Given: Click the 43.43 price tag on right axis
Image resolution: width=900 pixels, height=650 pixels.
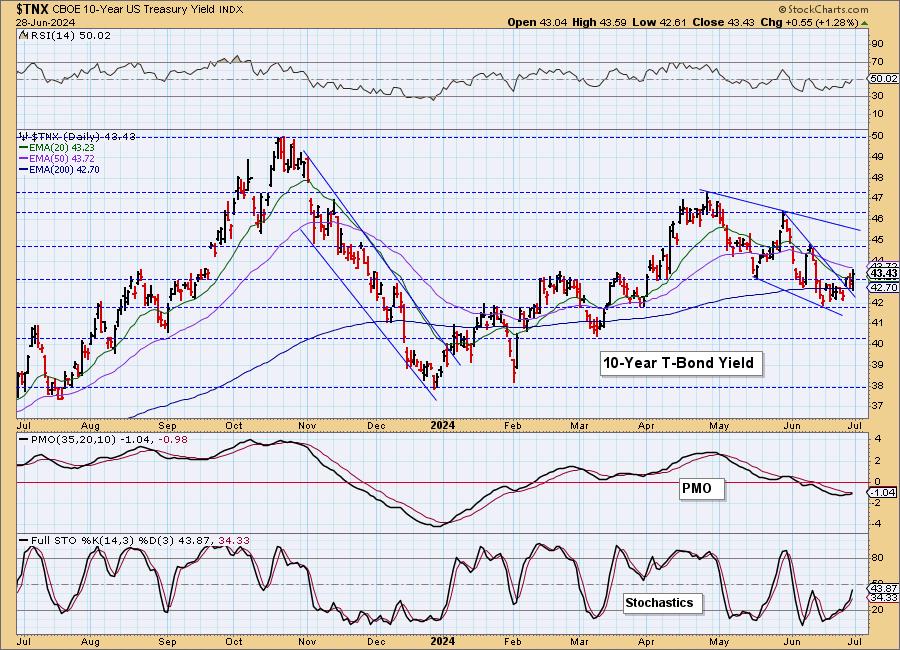Looking at the screenshot, I should [x=884, y=273].
